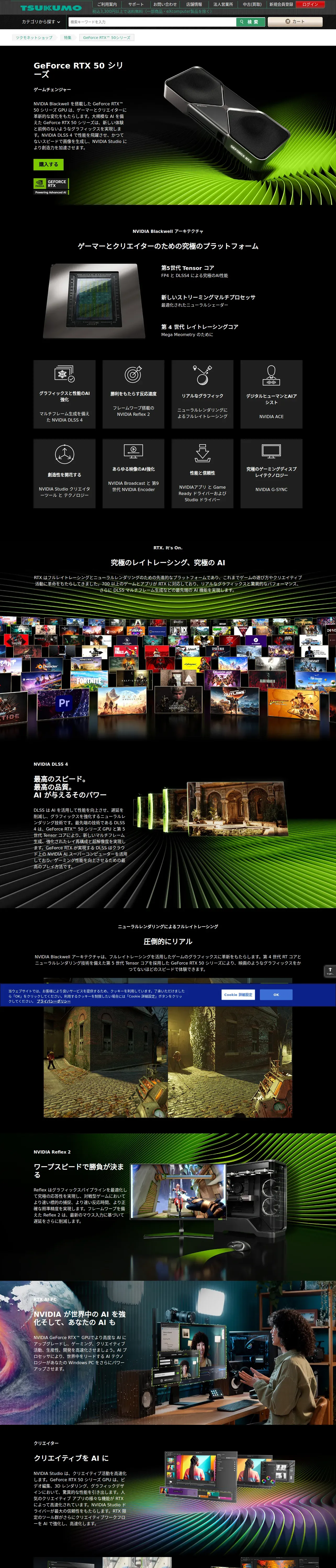Click the 性能と信頼性 driver download icon
Screen dimensions: 336x1568
203,453
